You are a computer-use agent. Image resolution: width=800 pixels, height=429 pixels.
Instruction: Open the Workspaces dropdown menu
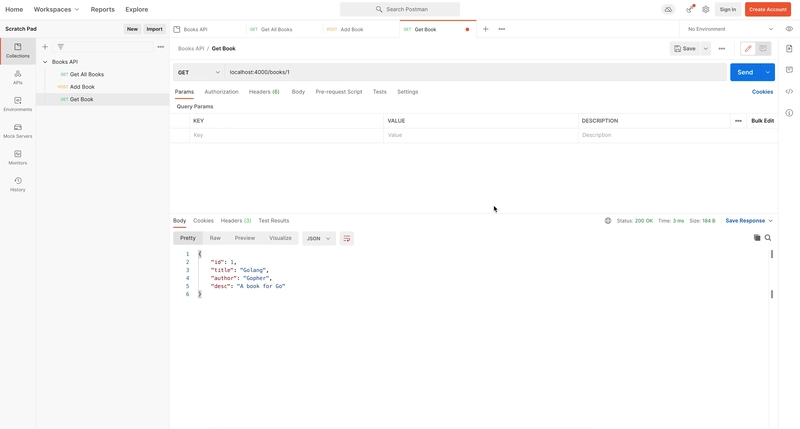(56, 9)
